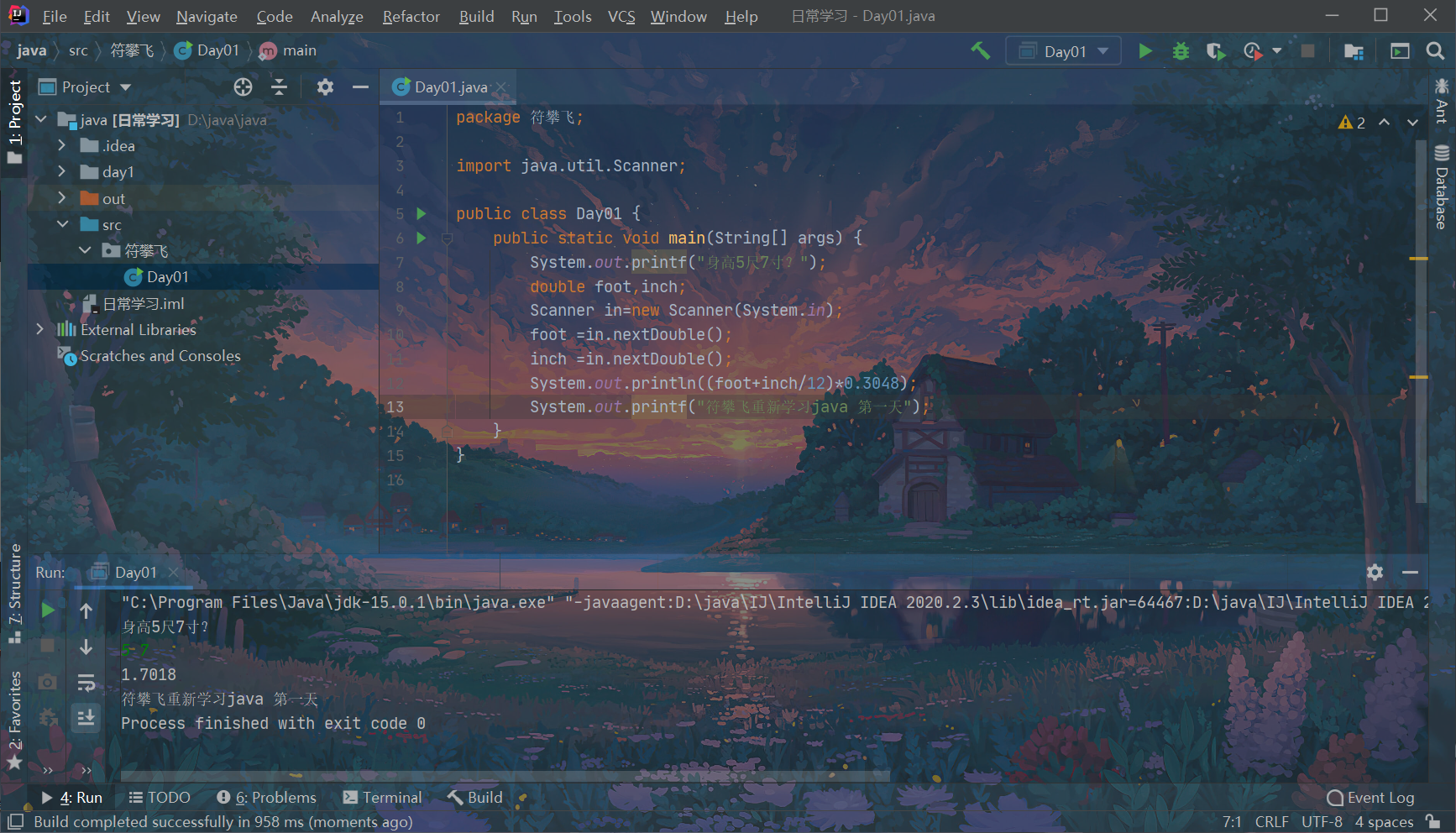Viewport: 1456px width, 833px height.
Task: Open the VCS menu
Action: (x=621, y=16)
